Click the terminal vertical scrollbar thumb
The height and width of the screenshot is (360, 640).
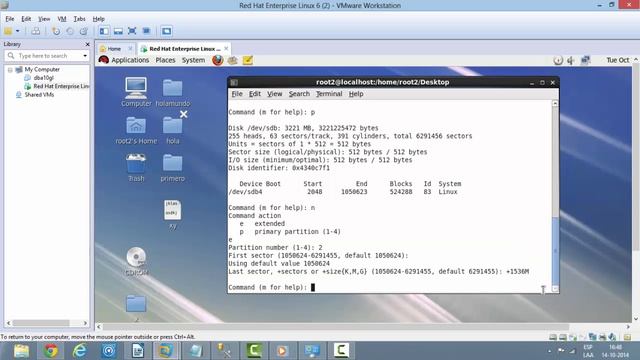pos(555,251)
